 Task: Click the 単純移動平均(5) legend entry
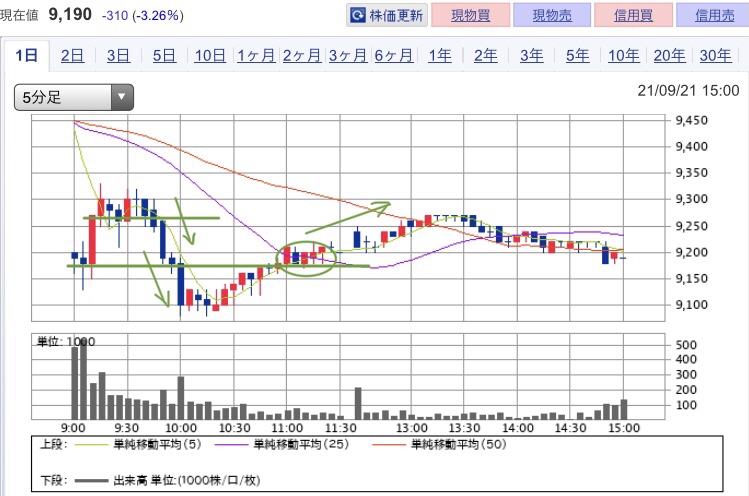click(x=139, y=444)
